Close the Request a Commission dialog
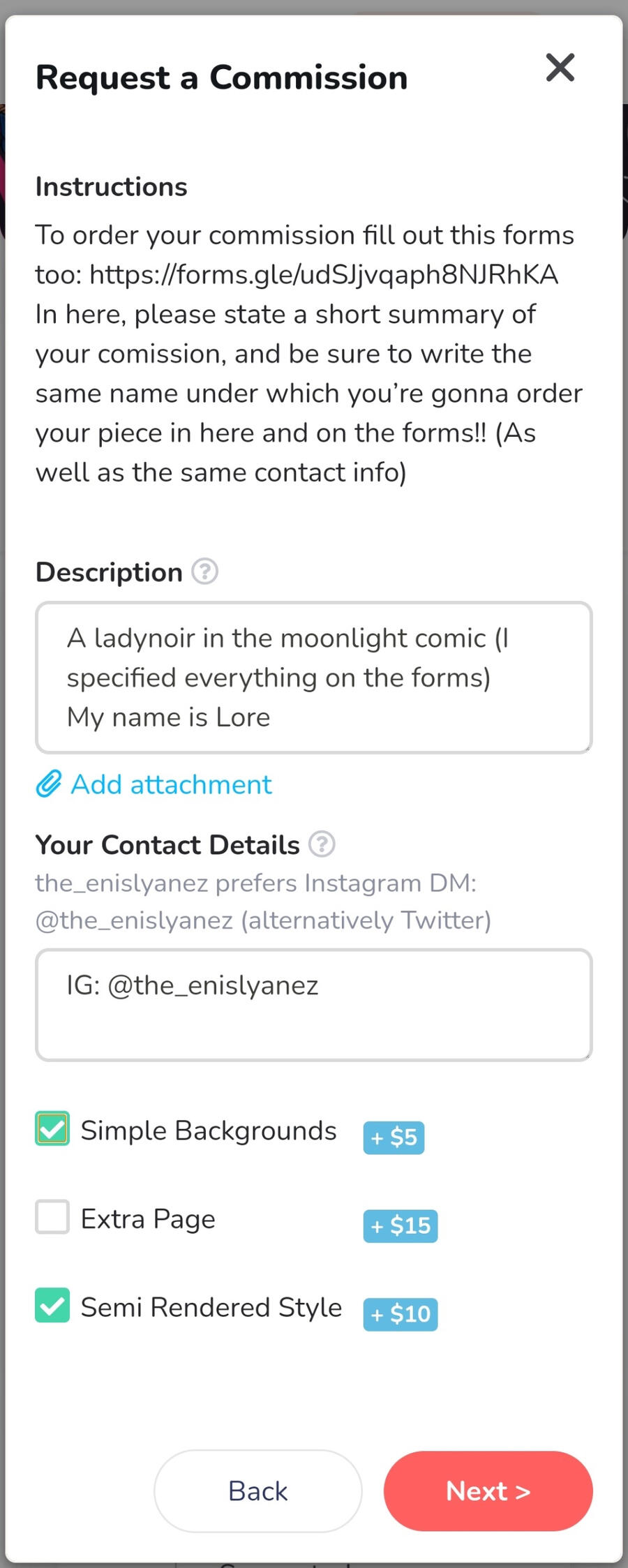Image resolution: width=628 pixels, height=1568 pixels. [x=560, y=68]
